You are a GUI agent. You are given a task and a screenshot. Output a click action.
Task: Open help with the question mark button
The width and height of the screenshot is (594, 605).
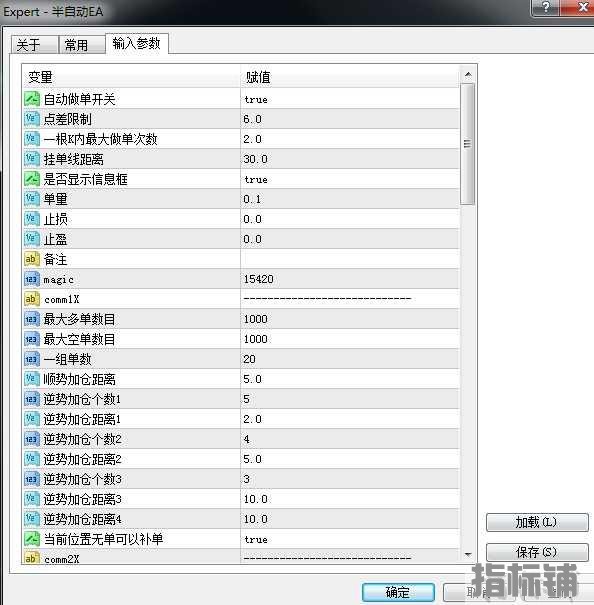[x=545, y=8]
